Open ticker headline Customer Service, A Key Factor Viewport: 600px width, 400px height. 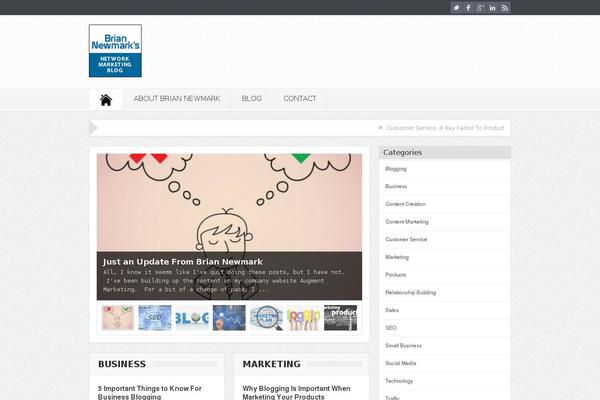(x=445, y=128)
